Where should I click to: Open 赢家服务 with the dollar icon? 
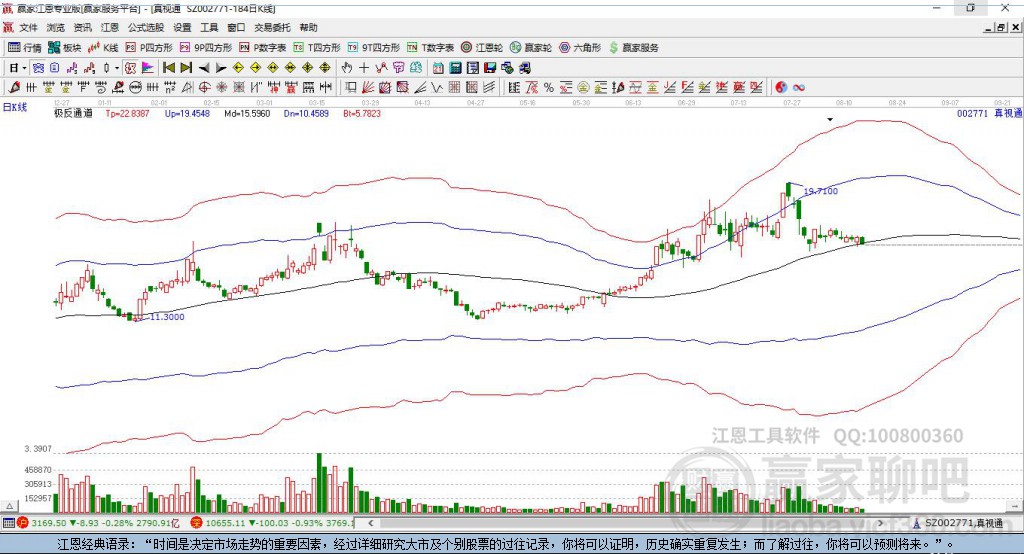coord(633,48)
